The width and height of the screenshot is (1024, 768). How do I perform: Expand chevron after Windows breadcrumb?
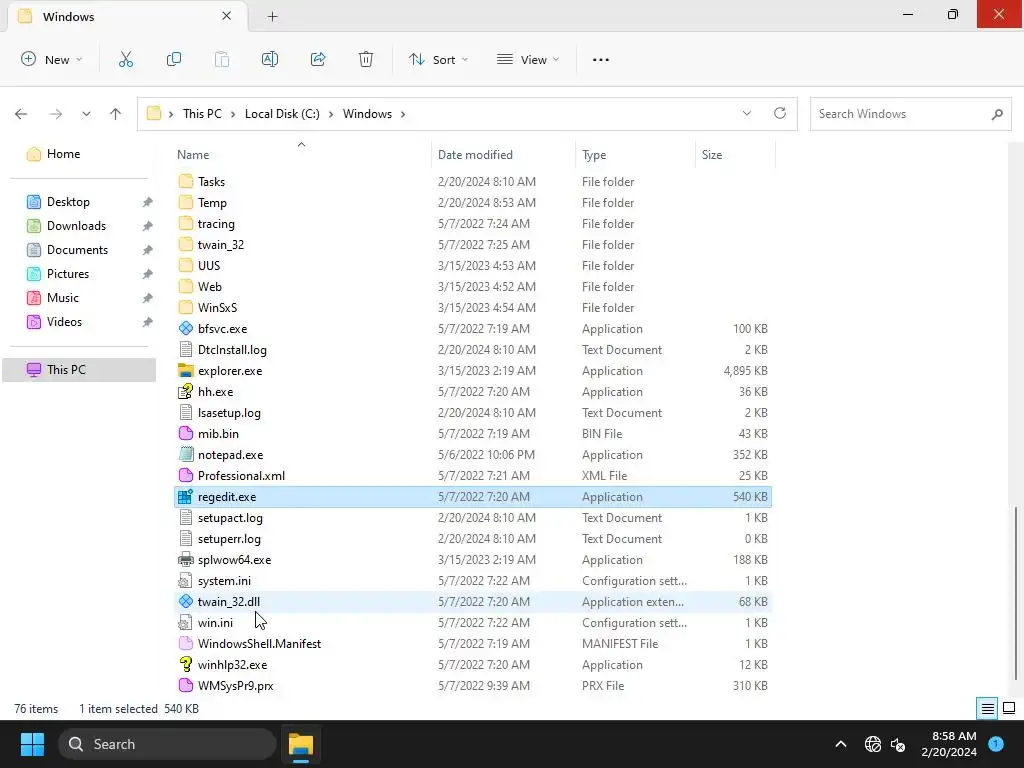pos(403,114)
